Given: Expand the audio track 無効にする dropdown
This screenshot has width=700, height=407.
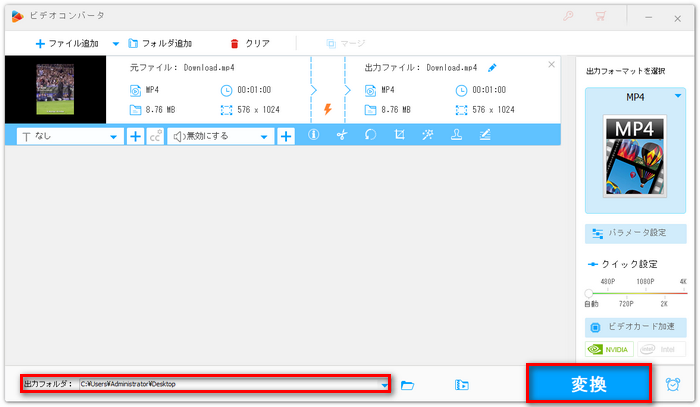Looking at the screenshot, I should tap(264, 136).
